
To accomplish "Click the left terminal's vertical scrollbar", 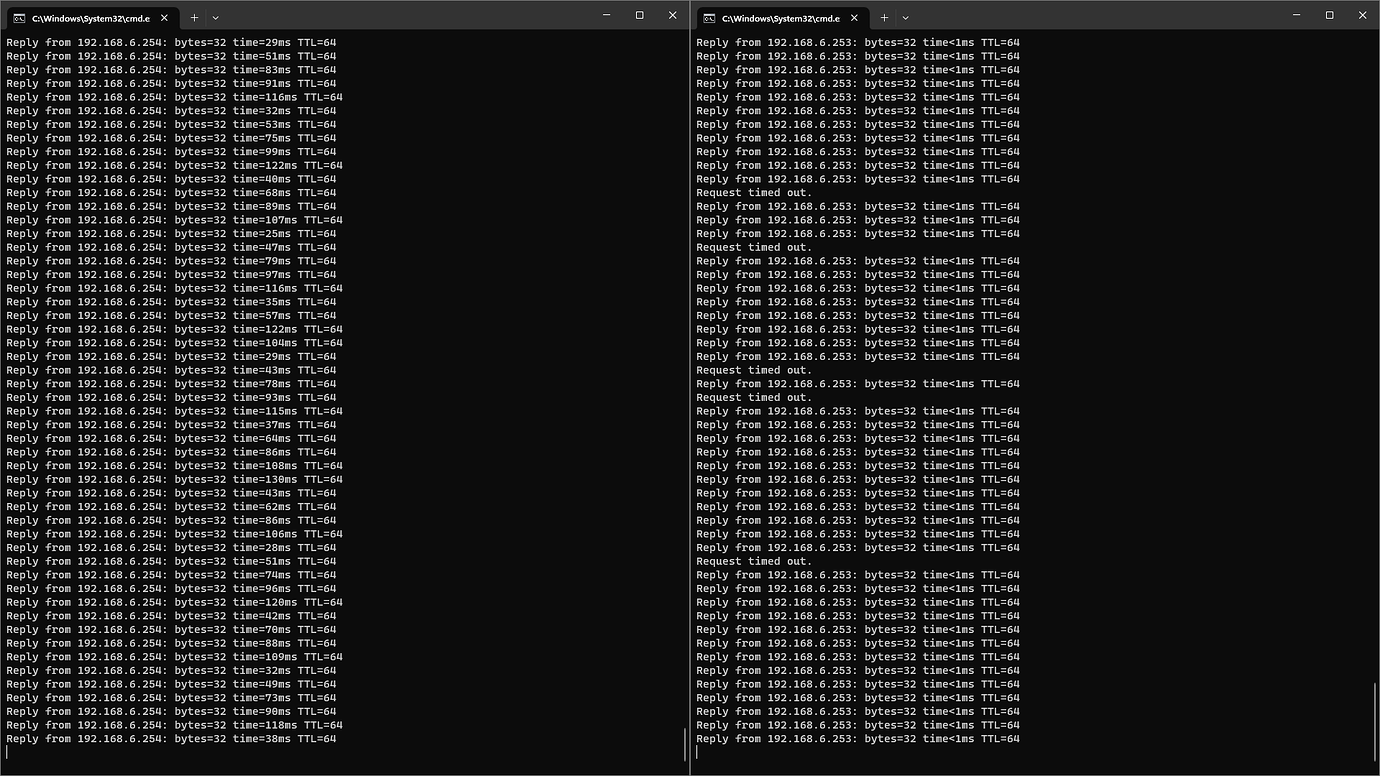I will click(683, 745).
